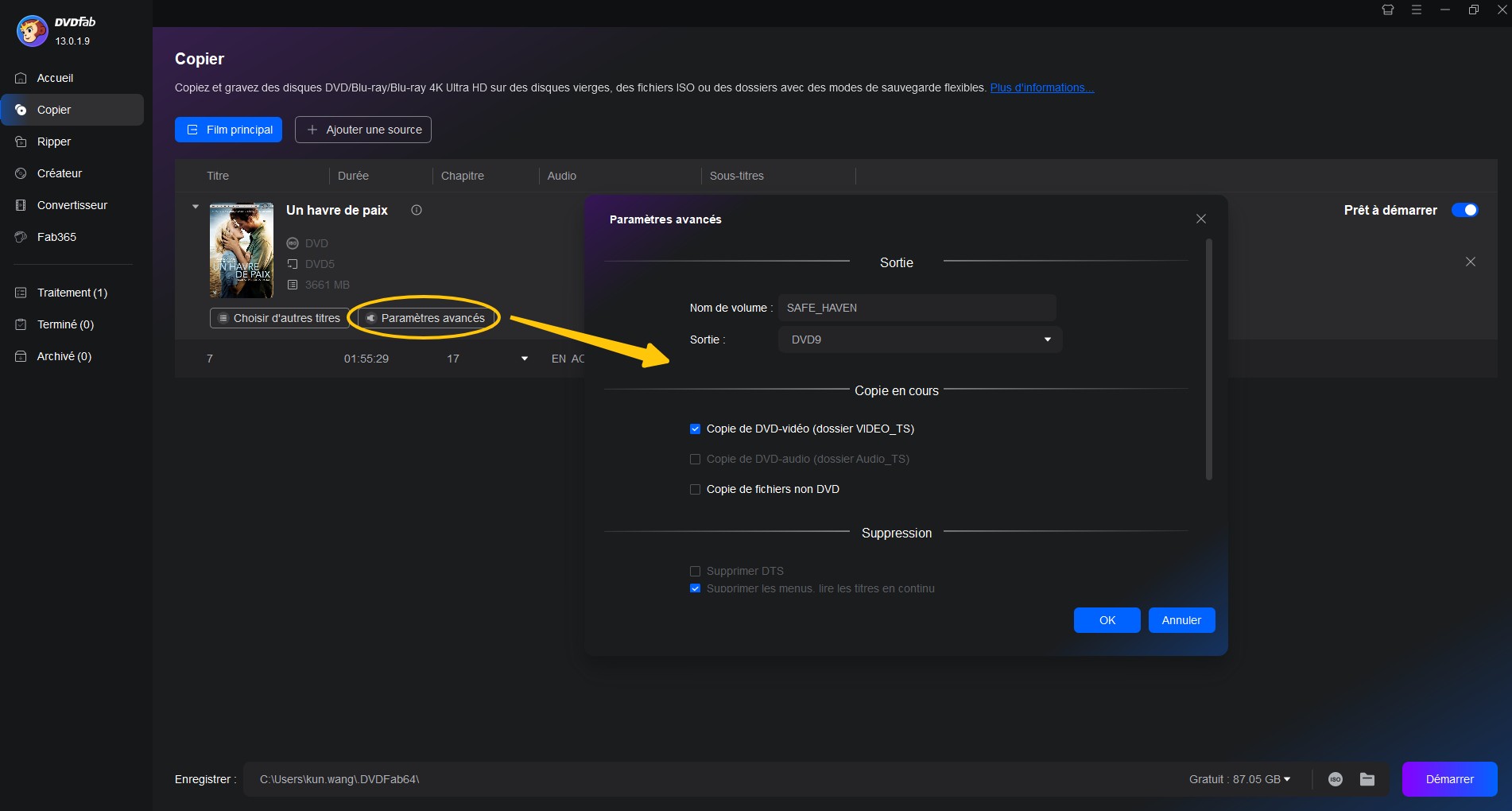Click the DVD source type label
1512x811 pixels.
click(x=316, y=243)
